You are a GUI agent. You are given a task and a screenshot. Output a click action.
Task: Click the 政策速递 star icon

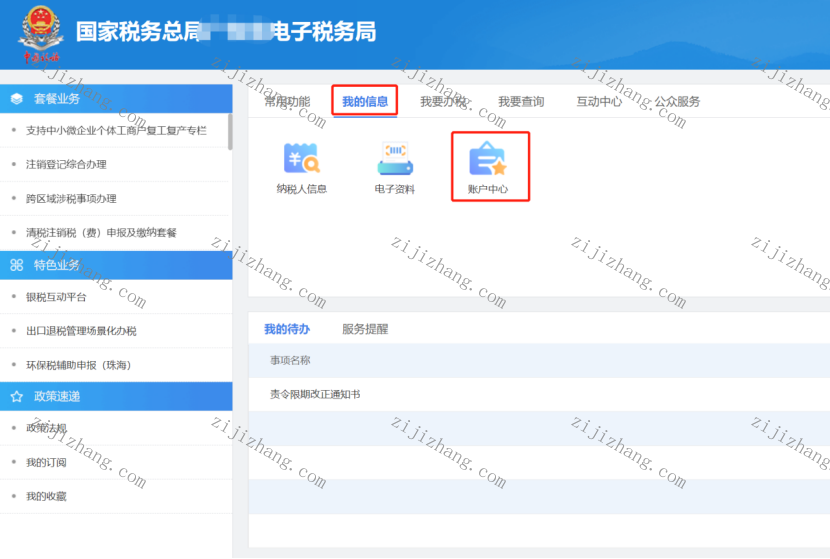click(x=16, y=396)
